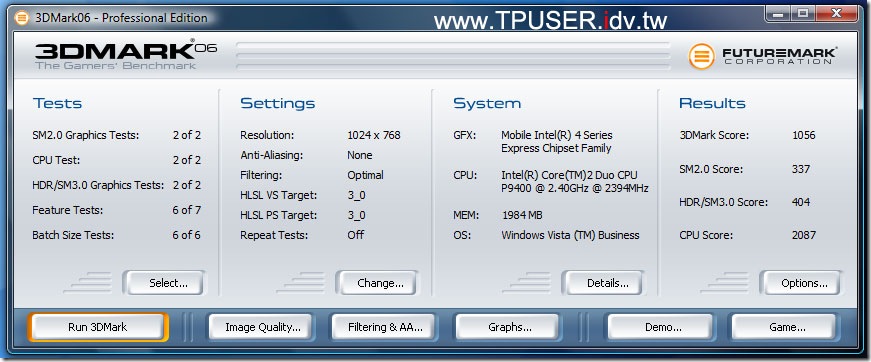Viewport: 871px width, 362px height.
Task: Click the 3DMark06 title bar app icon
Action: click(x=22, y=18)
